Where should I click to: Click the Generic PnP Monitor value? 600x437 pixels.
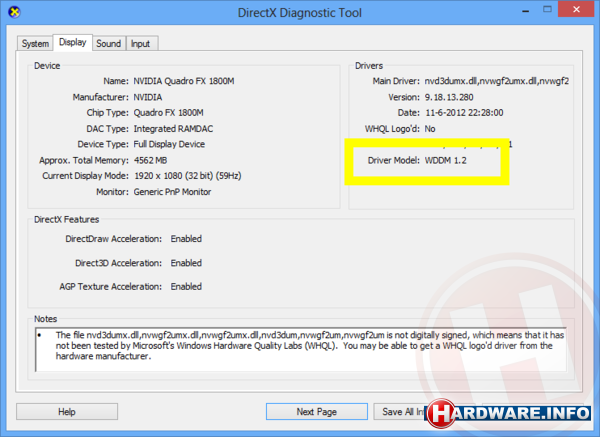172,192
